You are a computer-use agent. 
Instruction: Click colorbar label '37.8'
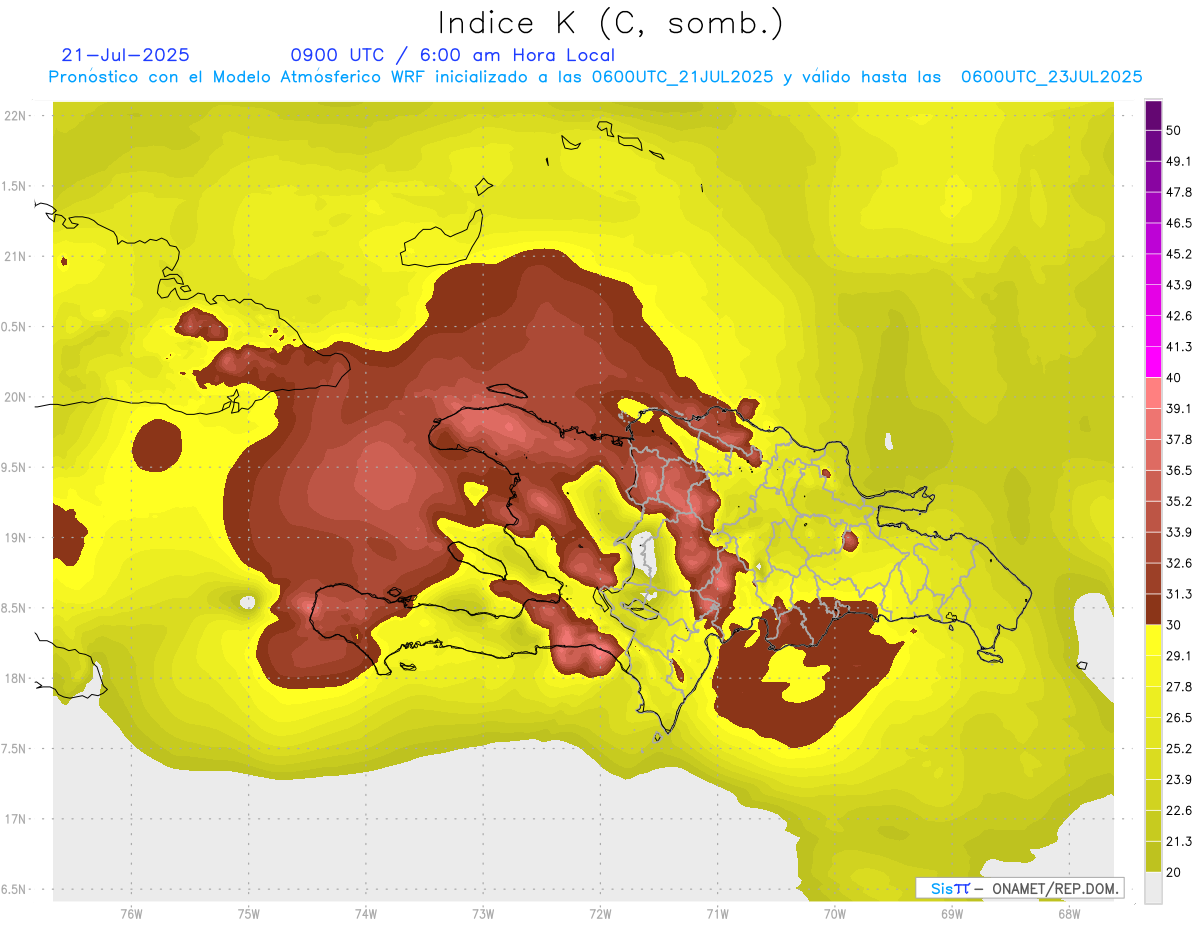click(1179, 440)
